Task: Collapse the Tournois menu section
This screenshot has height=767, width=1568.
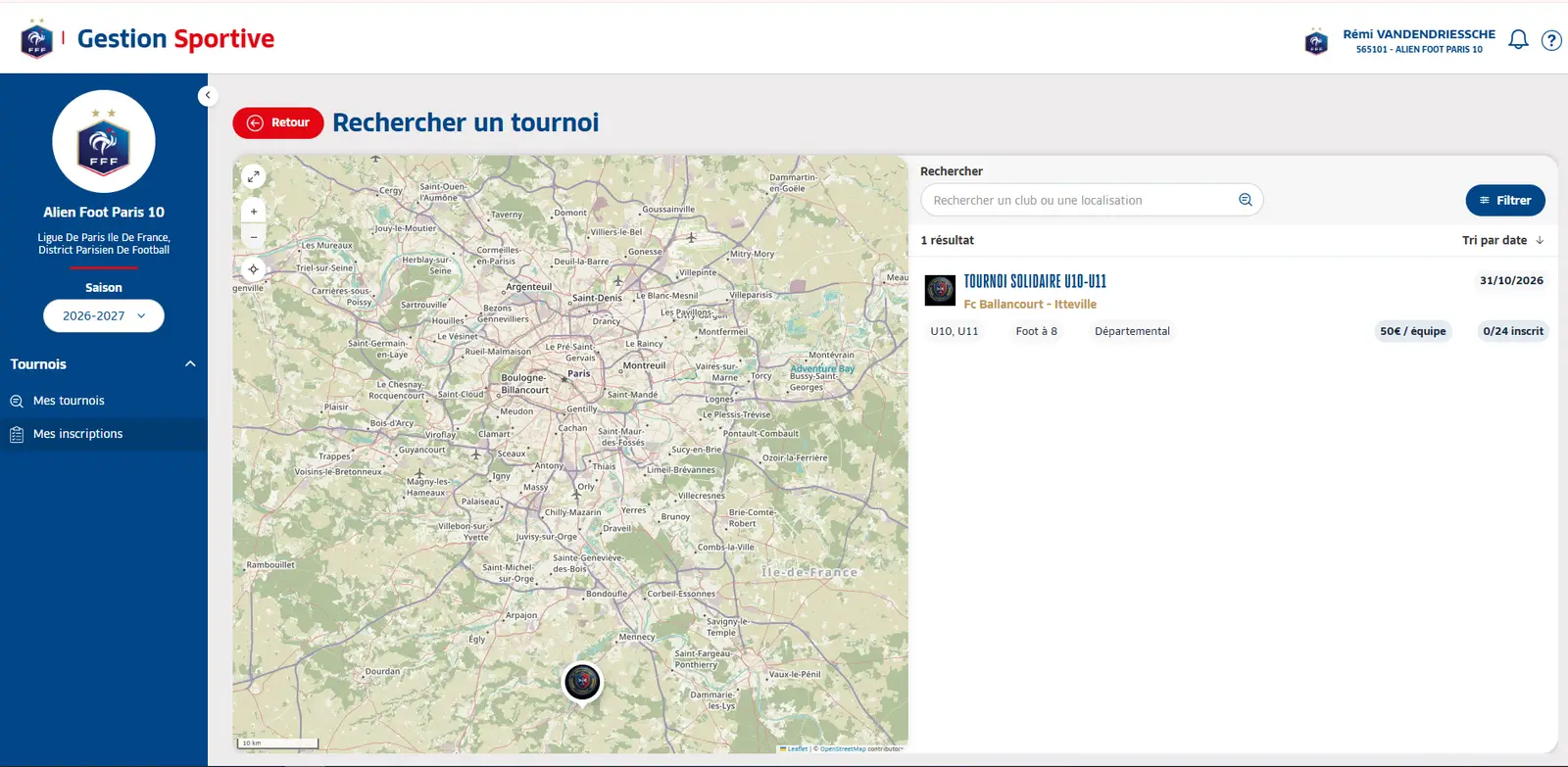Action: click(190, 364)
